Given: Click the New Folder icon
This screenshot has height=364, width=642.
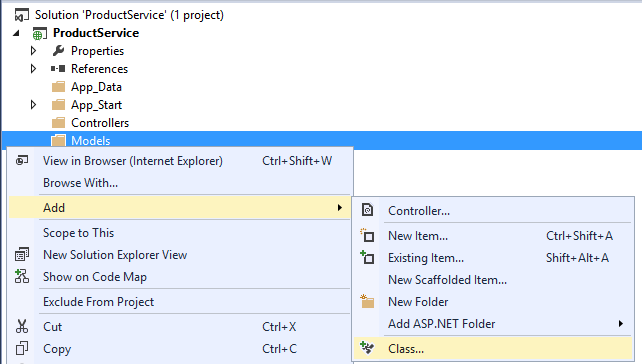Looking at the screenshot, I should tap(367, 301).
